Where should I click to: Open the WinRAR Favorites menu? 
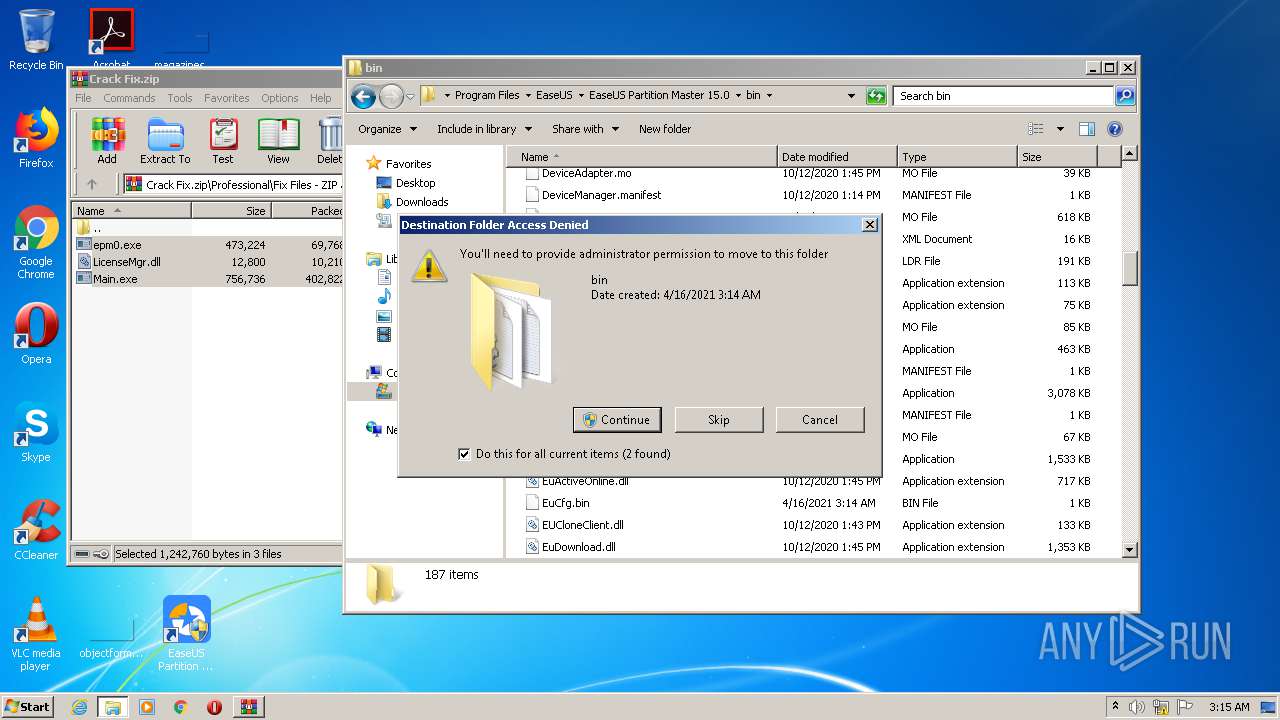tap(227, 98)
